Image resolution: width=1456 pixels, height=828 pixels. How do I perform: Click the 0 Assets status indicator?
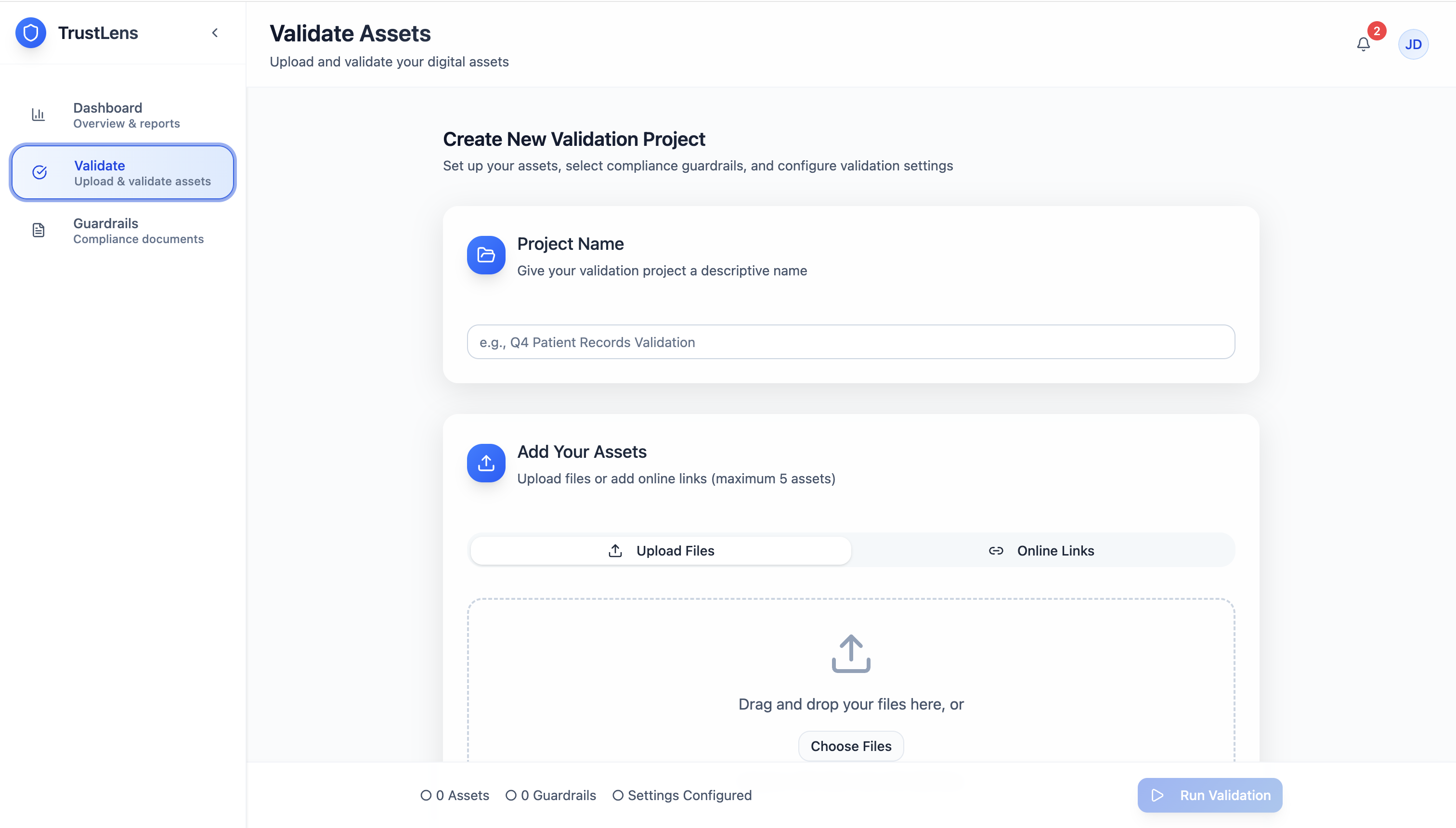click(x=455, y=795)
